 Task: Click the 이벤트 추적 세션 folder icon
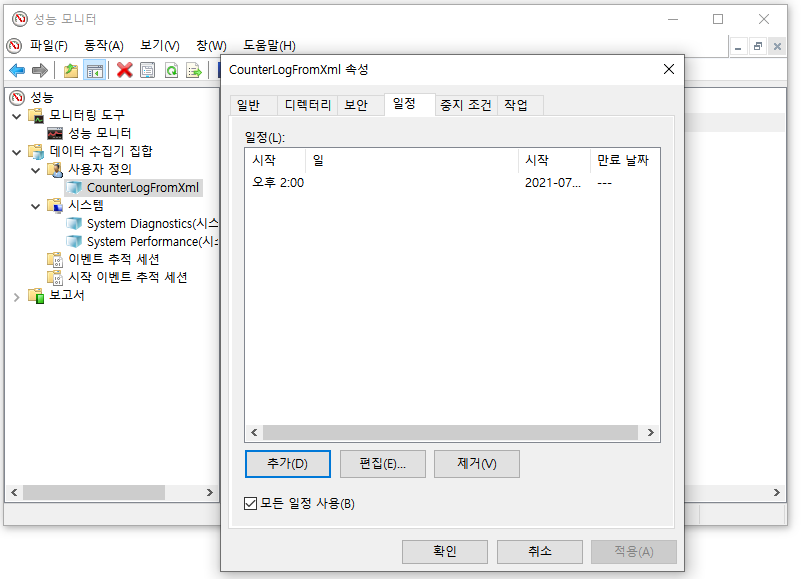[x=55, y=259]
